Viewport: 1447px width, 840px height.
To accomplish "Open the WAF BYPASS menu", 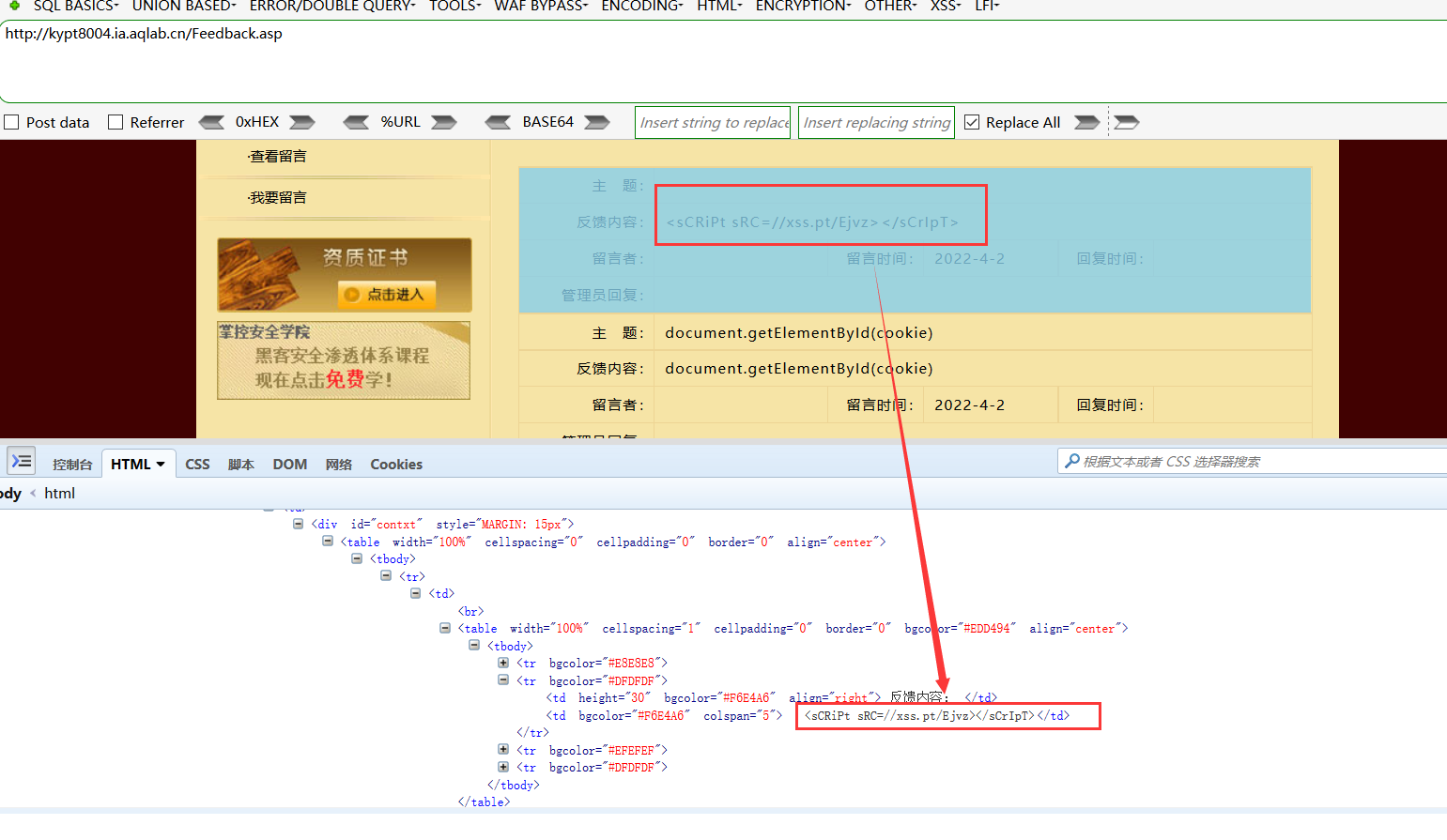I will [541, 6].
